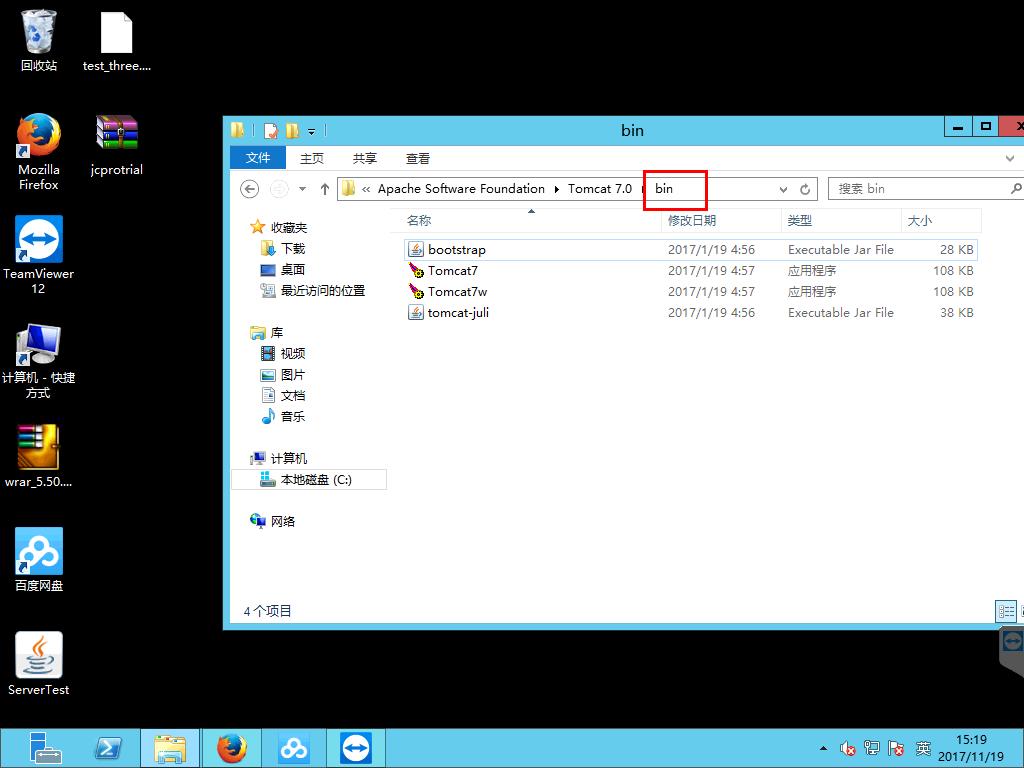
Task: Open the ServerTest Java icon
Action: click(39, 664)
